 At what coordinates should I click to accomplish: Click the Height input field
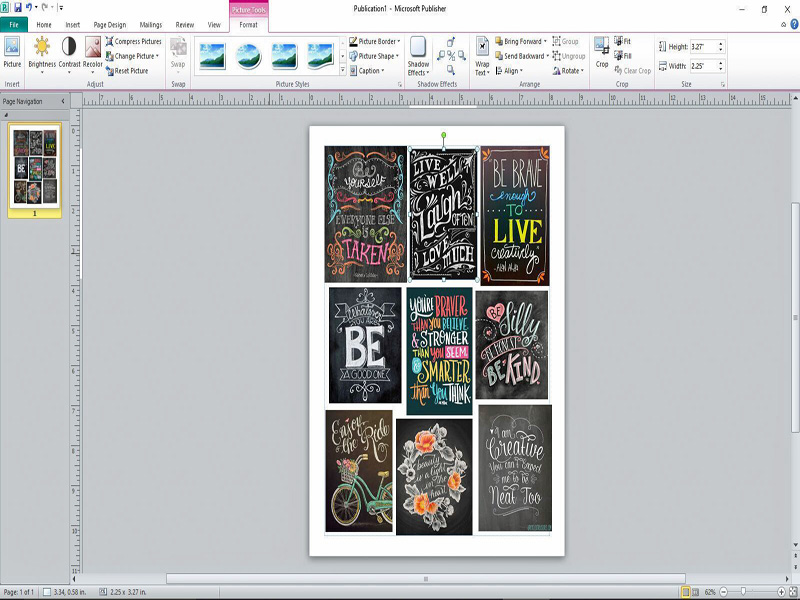pos(703,47)
